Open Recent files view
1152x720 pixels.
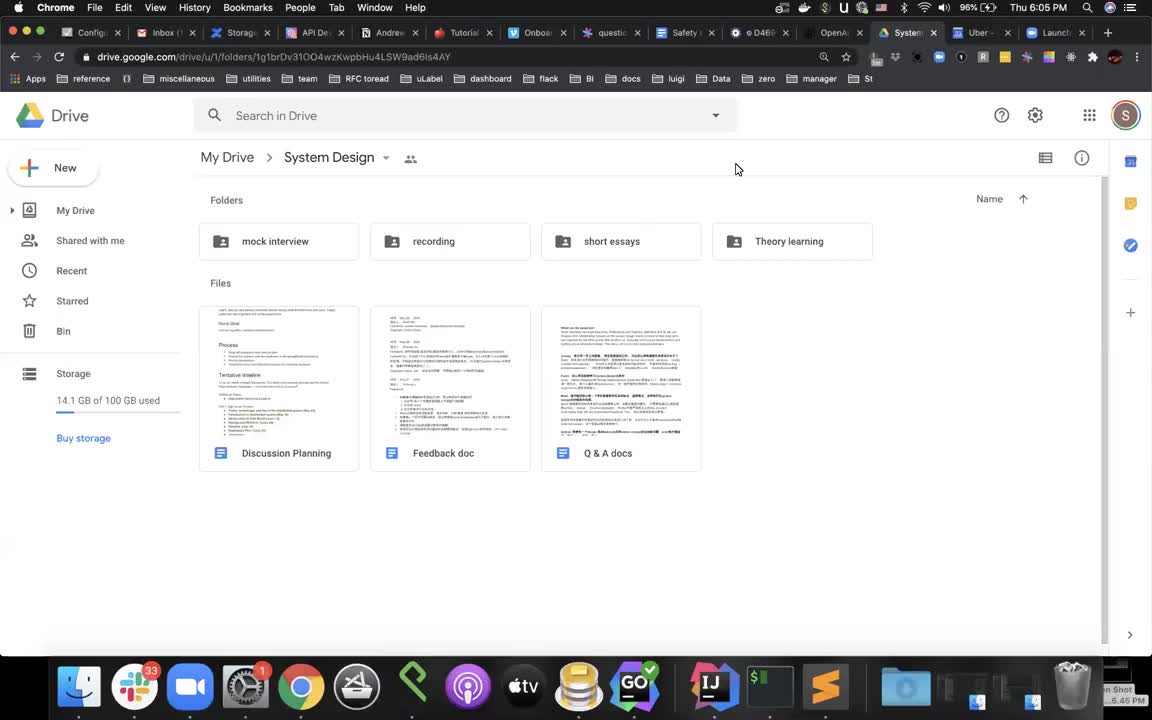[71, 271]
